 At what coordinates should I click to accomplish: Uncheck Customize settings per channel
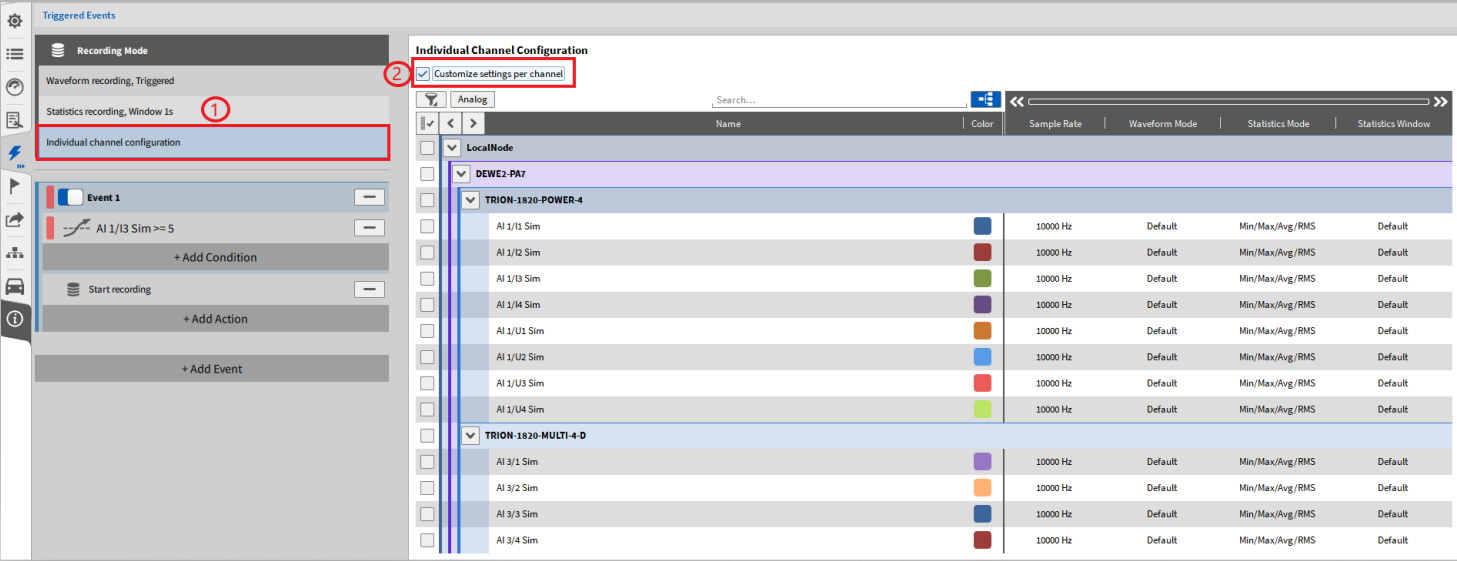click(x=424, y=74)
